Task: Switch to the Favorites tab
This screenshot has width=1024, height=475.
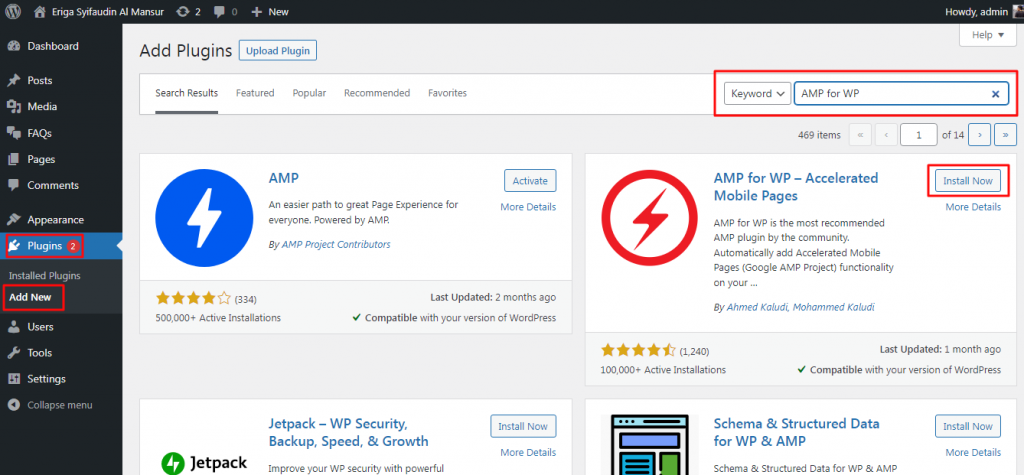Action: (x=447, y=93)
